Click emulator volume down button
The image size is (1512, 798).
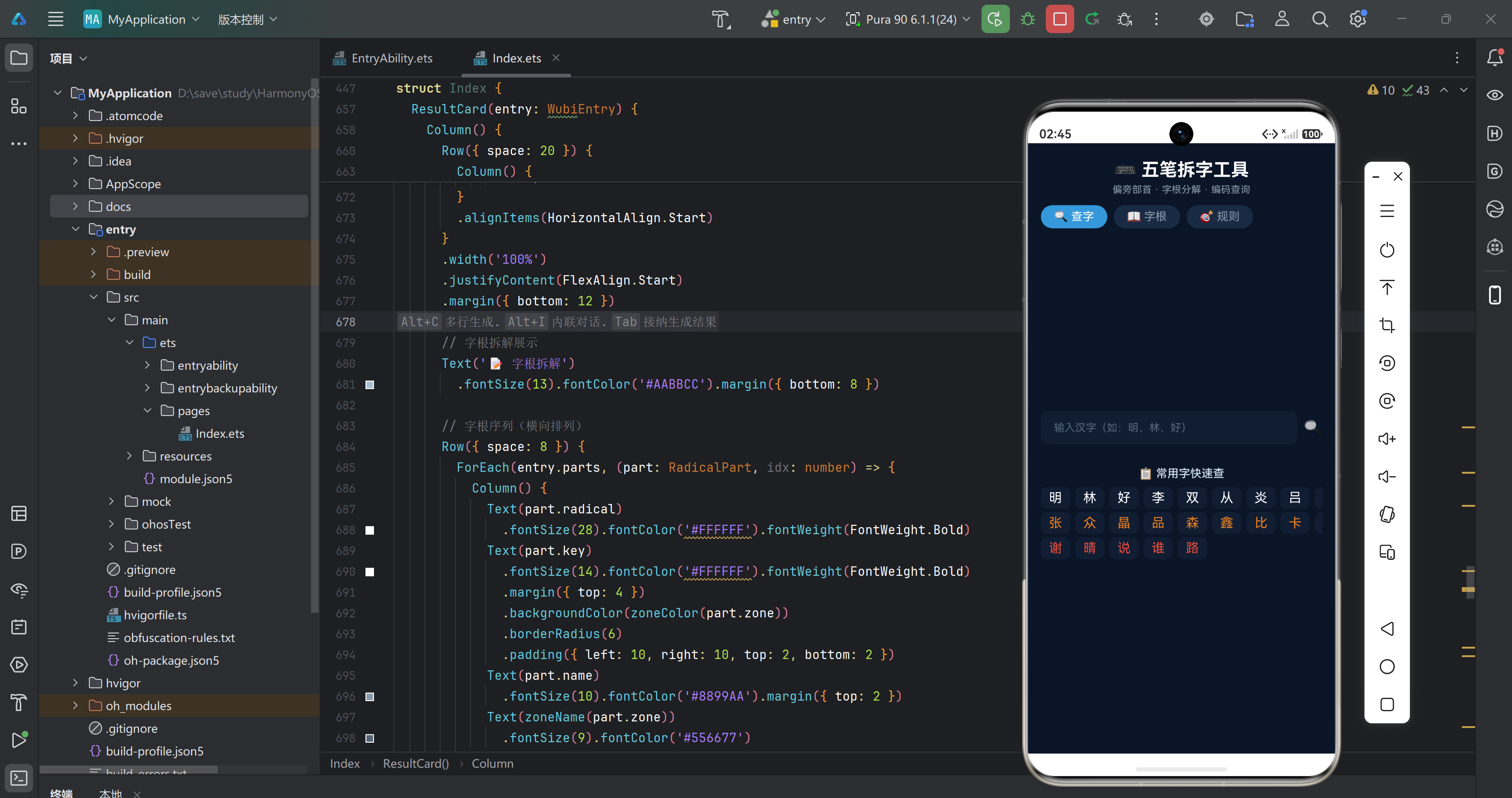[x=1387, y=477]
